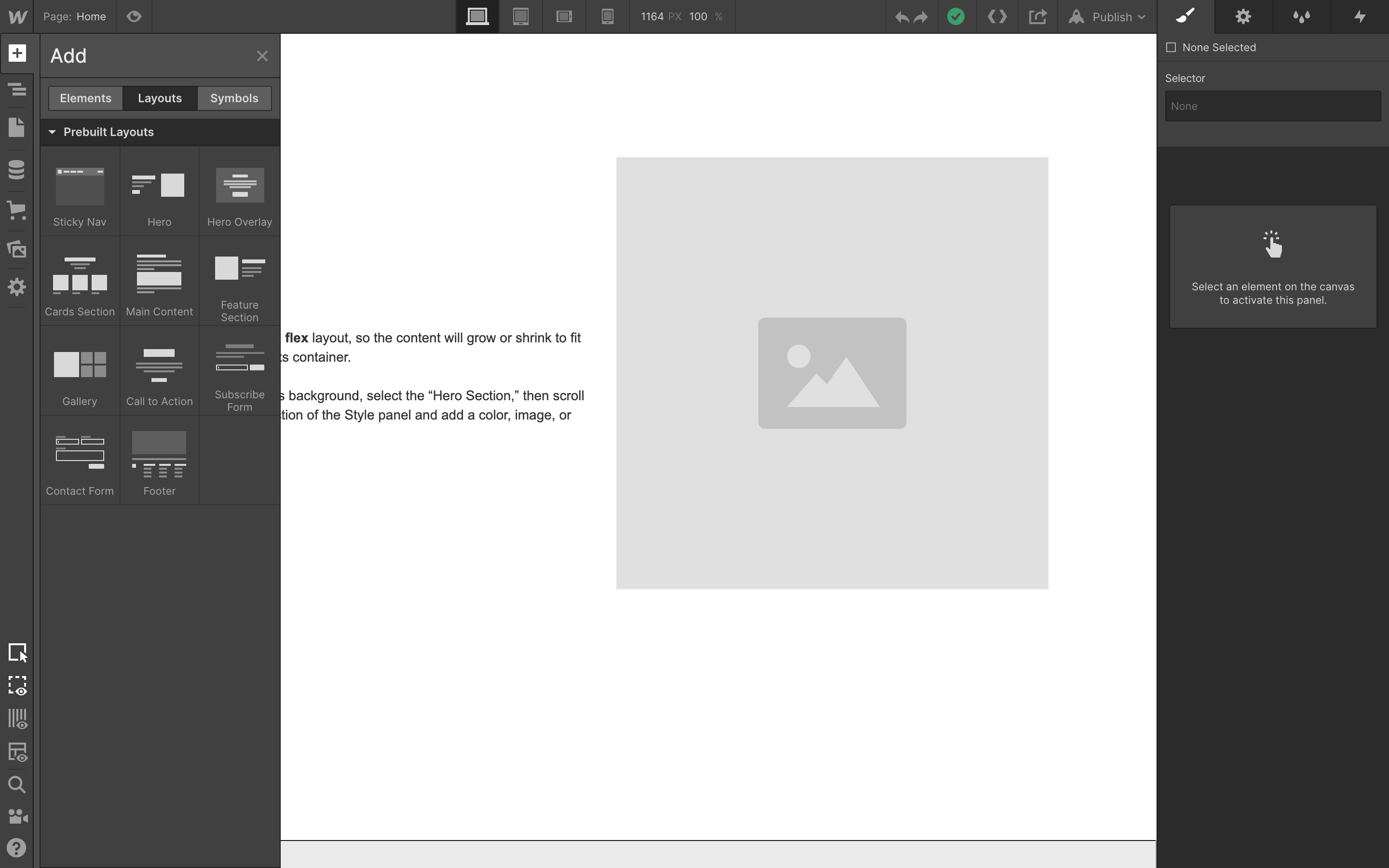Collapse the Prebuilt Layouts section
This screenshot has height=868, width=1389.
[52, 132]
